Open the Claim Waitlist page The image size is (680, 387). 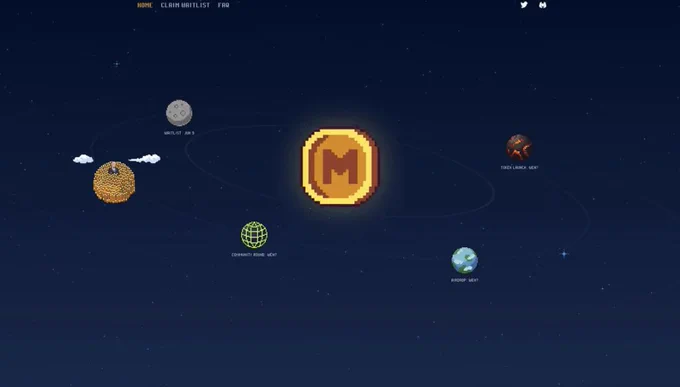(185, 5)
